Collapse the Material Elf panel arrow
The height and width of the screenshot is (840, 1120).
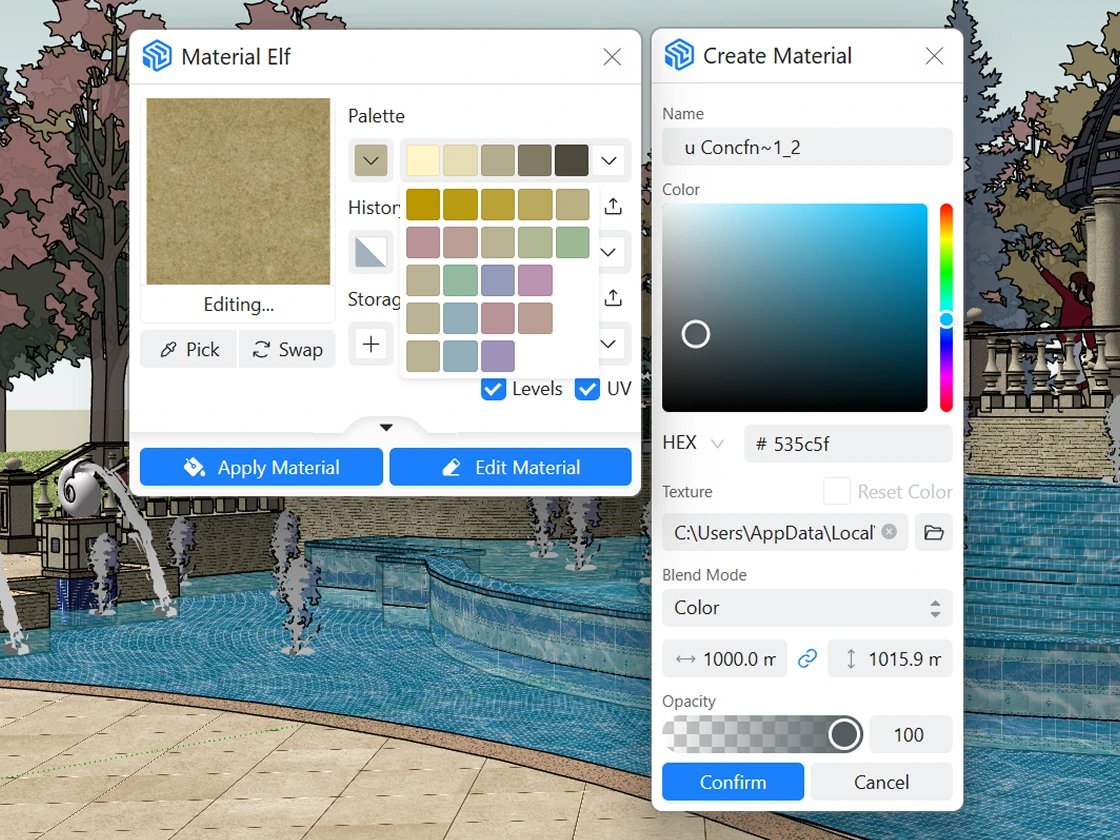coord(386,427)
